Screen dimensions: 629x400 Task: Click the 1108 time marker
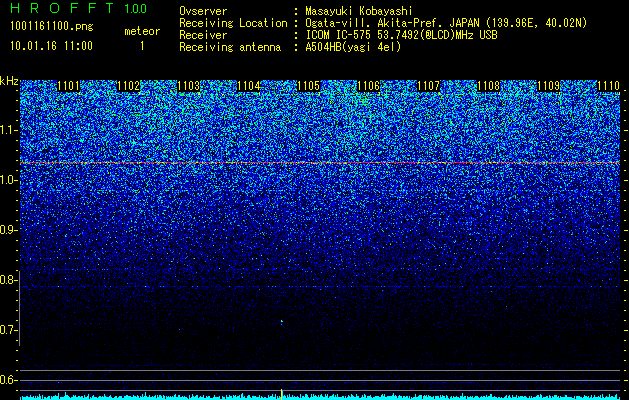pos(489,86)
